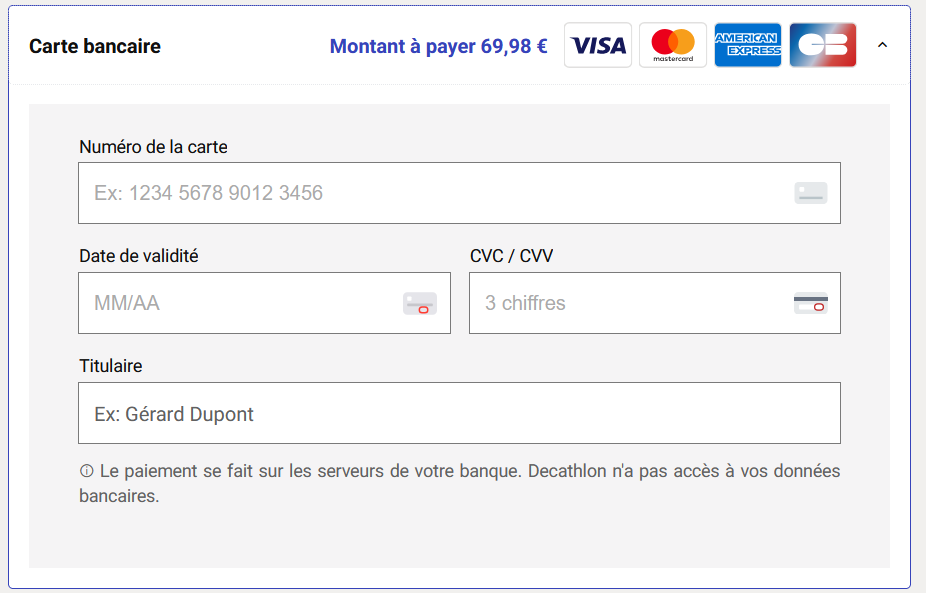Screen dimensions: 926x593
Task: Select the Carte bancaire header title
Action: coord(95,46)
